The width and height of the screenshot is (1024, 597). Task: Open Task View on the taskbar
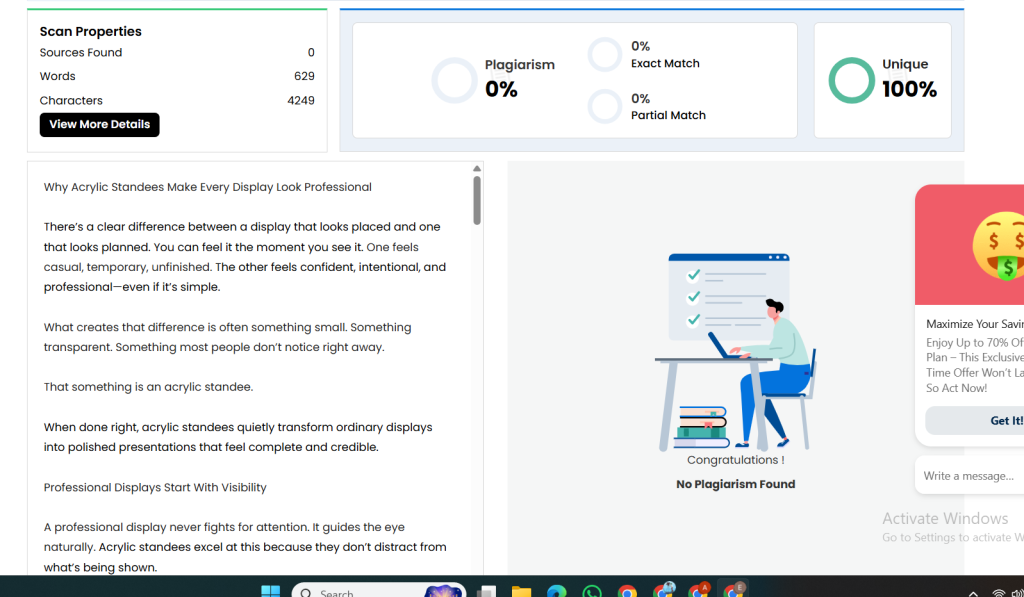pos(486,591)
